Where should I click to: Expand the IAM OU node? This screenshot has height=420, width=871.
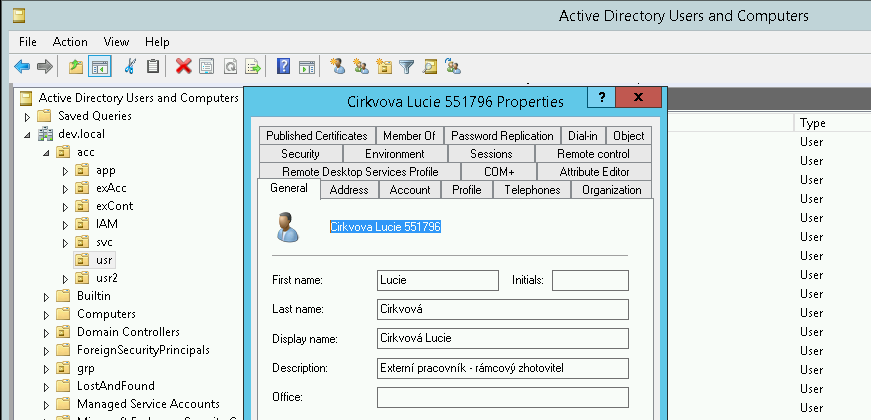tap(66, 225)
